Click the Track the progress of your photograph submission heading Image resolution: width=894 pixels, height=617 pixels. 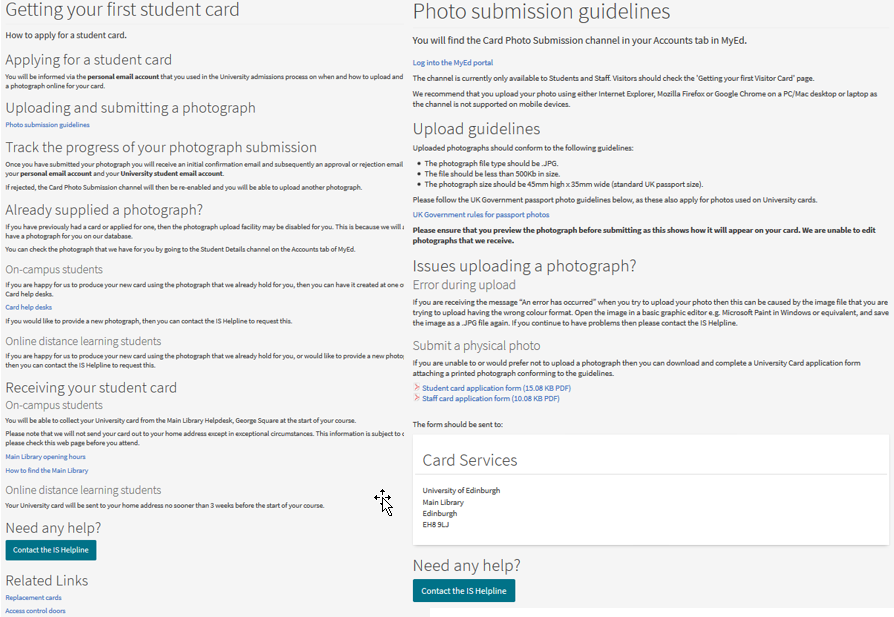click(x=161, y=147)
